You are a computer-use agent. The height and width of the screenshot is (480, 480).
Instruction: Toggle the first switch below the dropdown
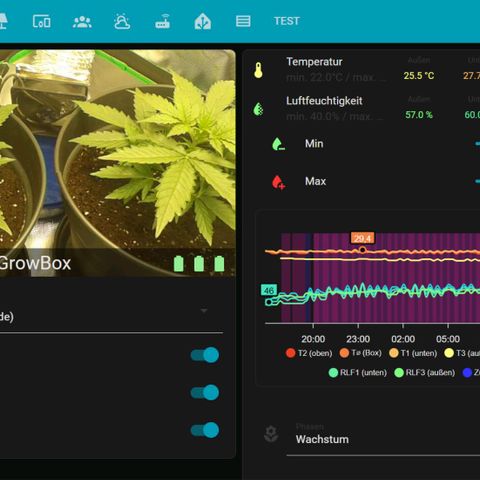pos(205,355)
